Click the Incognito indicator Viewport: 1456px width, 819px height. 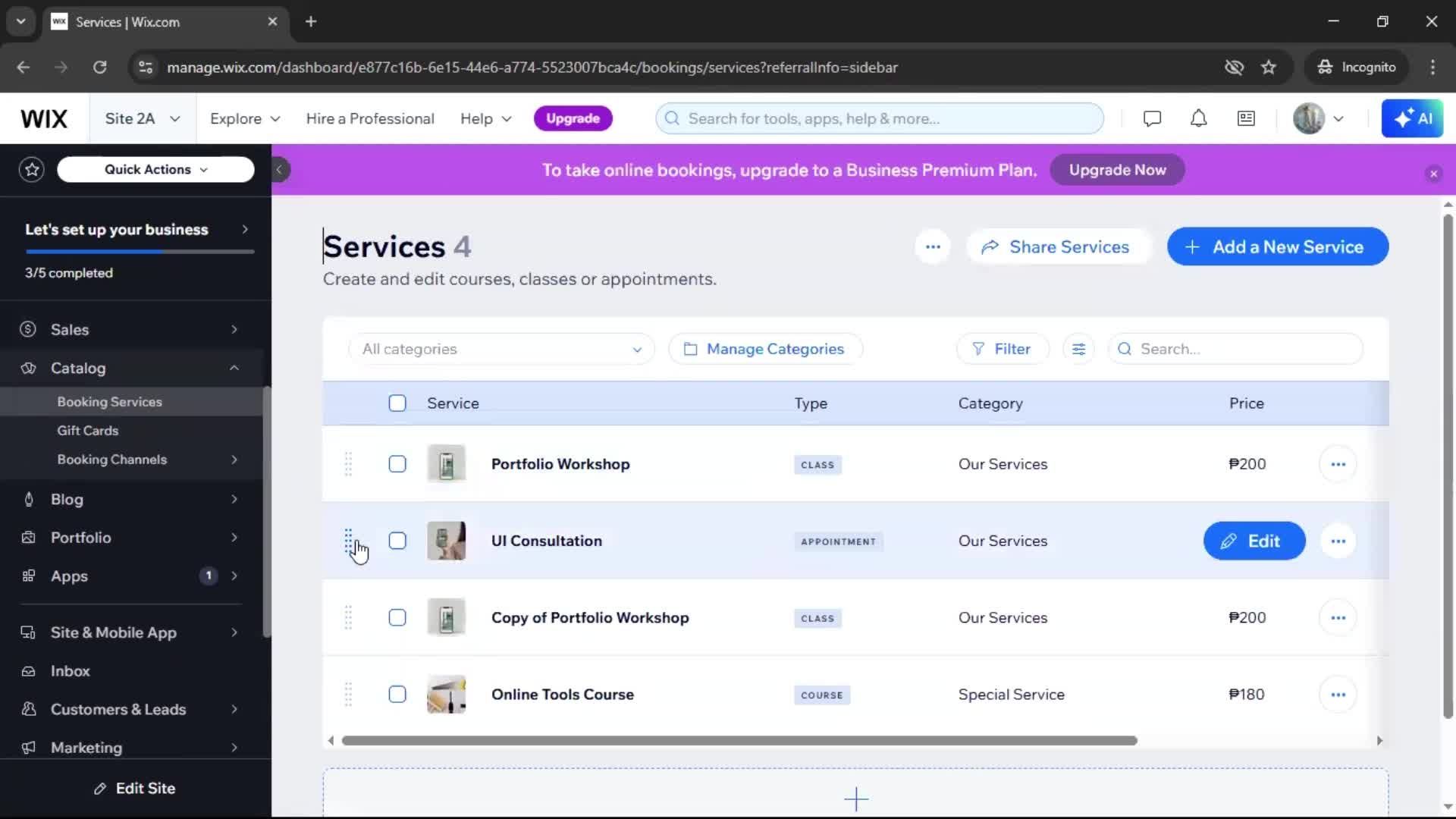[x=1357, y=67]
